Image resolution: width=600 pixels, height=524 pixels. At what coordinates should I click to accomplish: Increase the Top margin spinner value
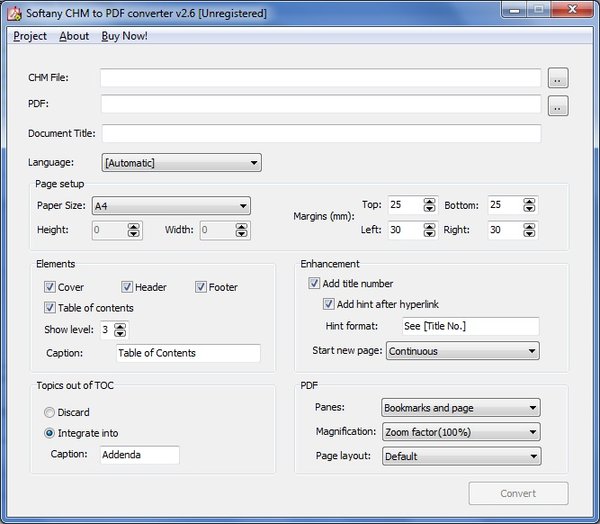[x=430, y=201]
